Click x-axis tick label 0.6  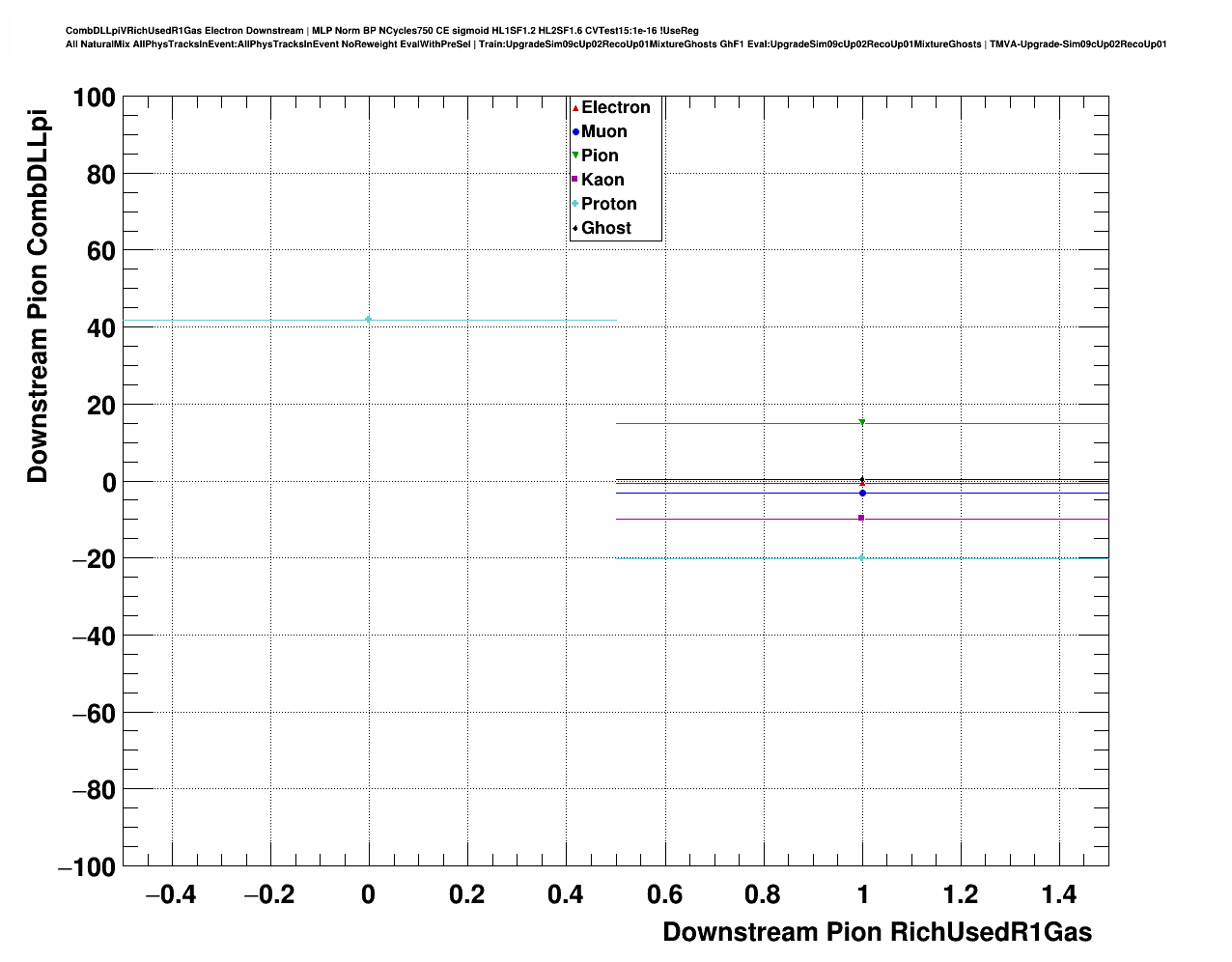point(664,895)
